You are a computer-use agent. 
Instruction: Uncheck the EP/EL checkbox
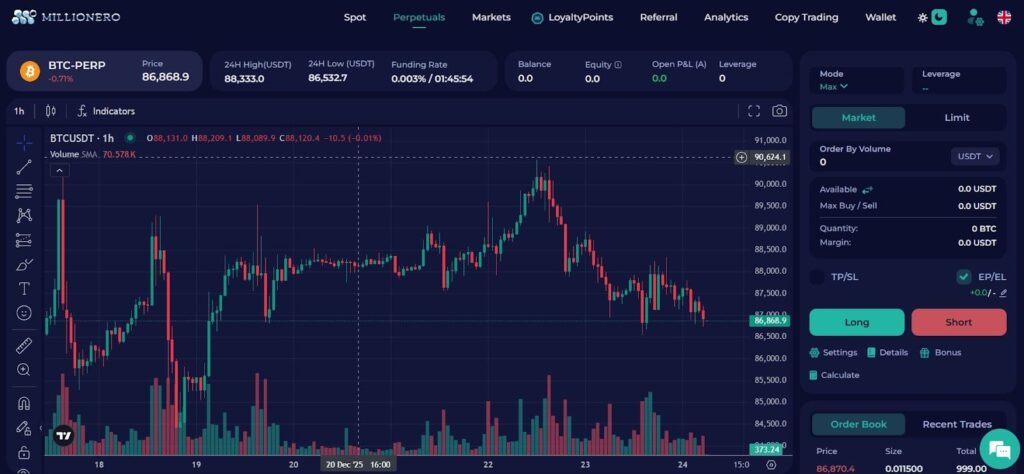point(963,277)
